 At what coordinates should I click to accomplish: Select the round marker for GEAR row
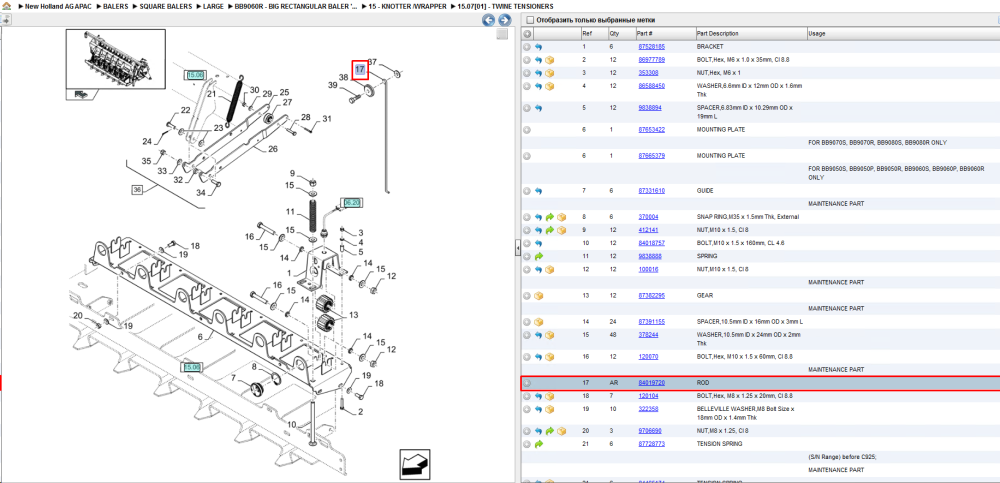[527, 295]
